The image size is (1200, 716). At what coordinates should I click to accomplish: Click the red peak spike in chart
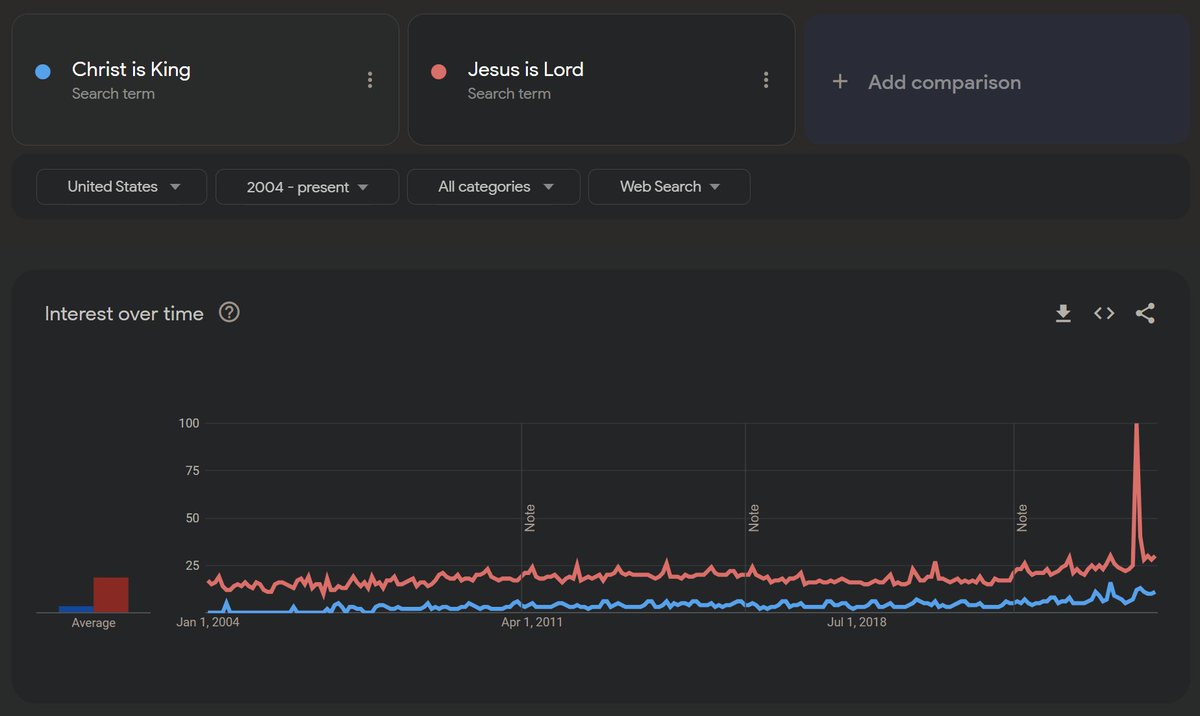1136,428
